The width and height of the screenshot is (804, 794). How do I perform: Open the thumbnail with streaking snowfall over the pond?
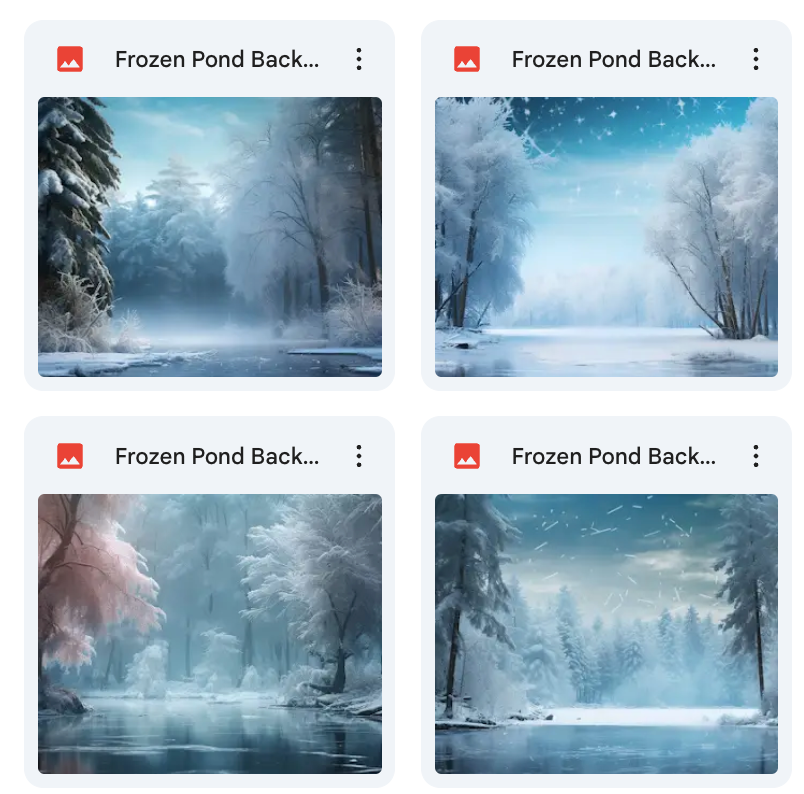(x=606, y=634)
